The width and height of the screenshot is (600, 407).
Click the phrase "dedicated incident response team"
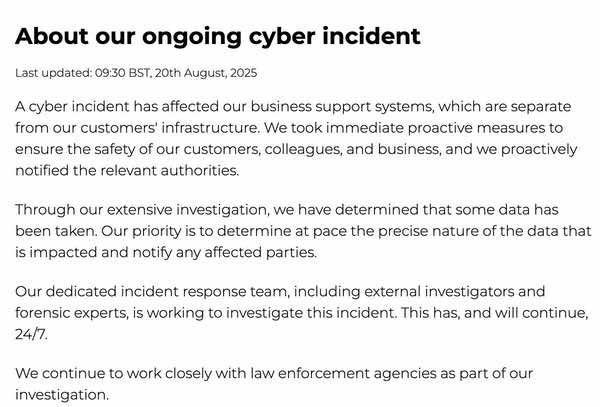click(166, 291)
